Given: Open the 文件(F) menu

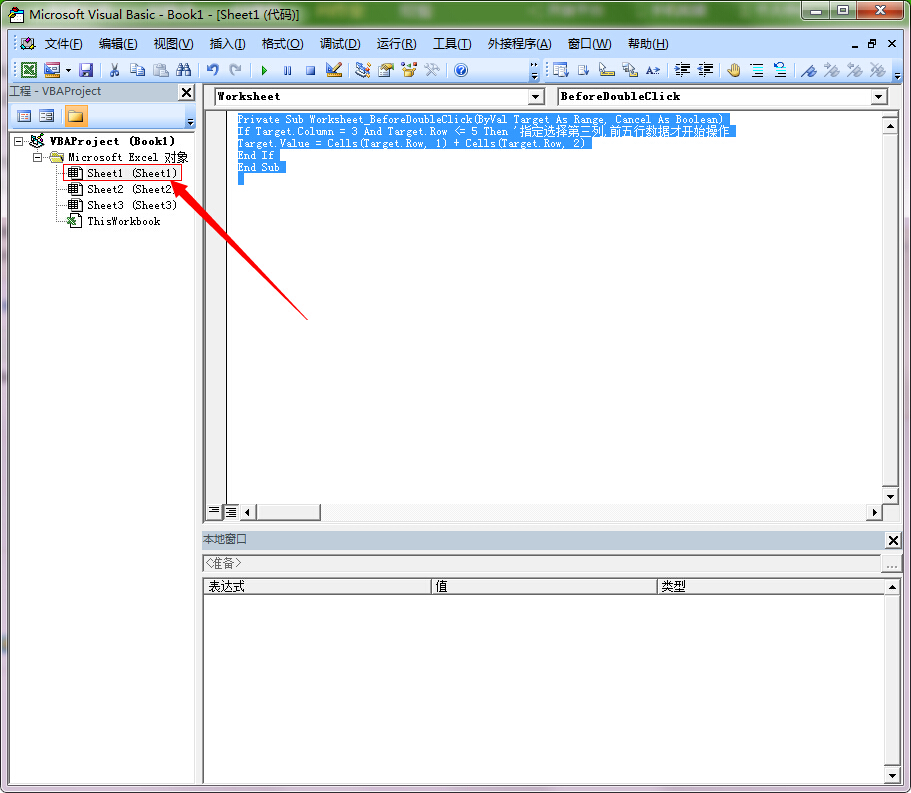Looking at the screenshot, I should (63, 44).
